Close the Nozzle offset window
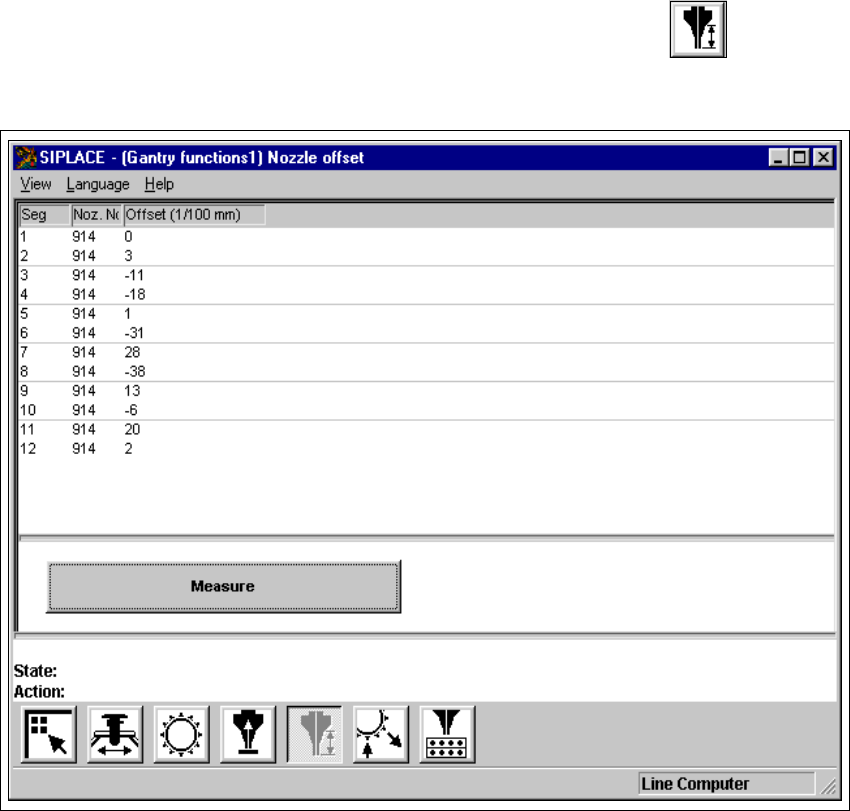 [x=823, y=158]
